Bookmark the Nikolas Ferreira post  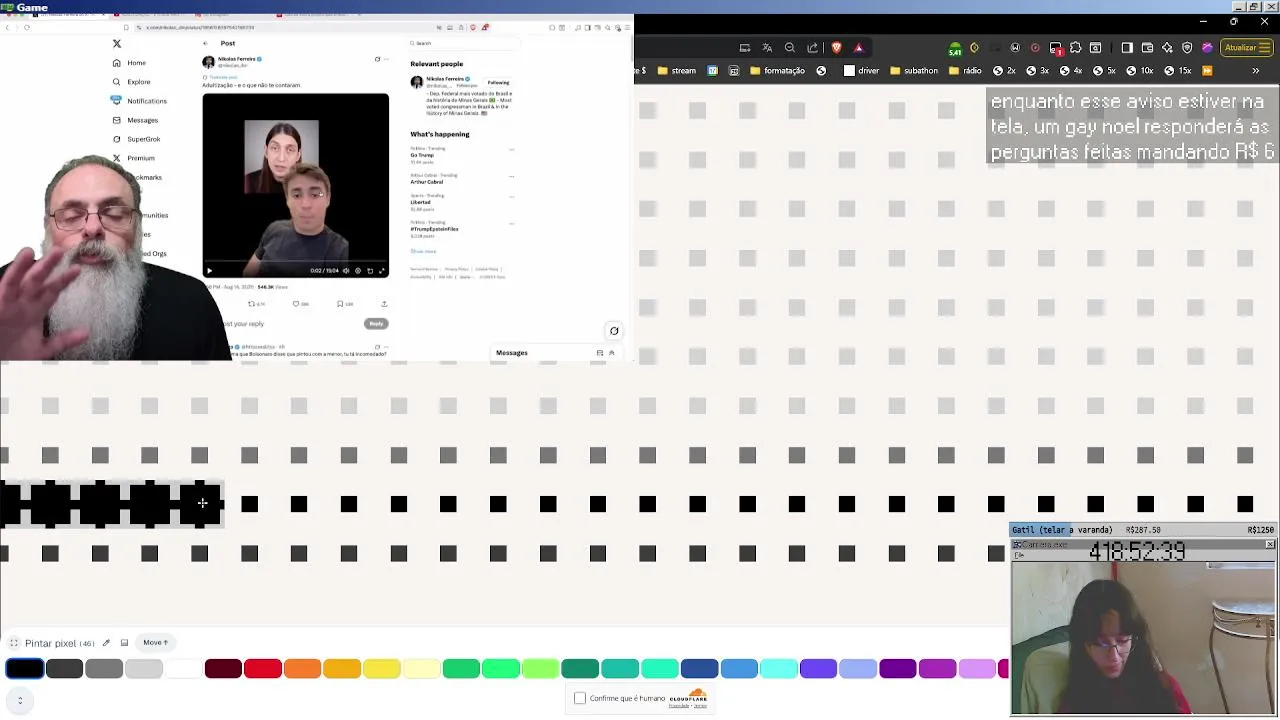click(344, 304)
